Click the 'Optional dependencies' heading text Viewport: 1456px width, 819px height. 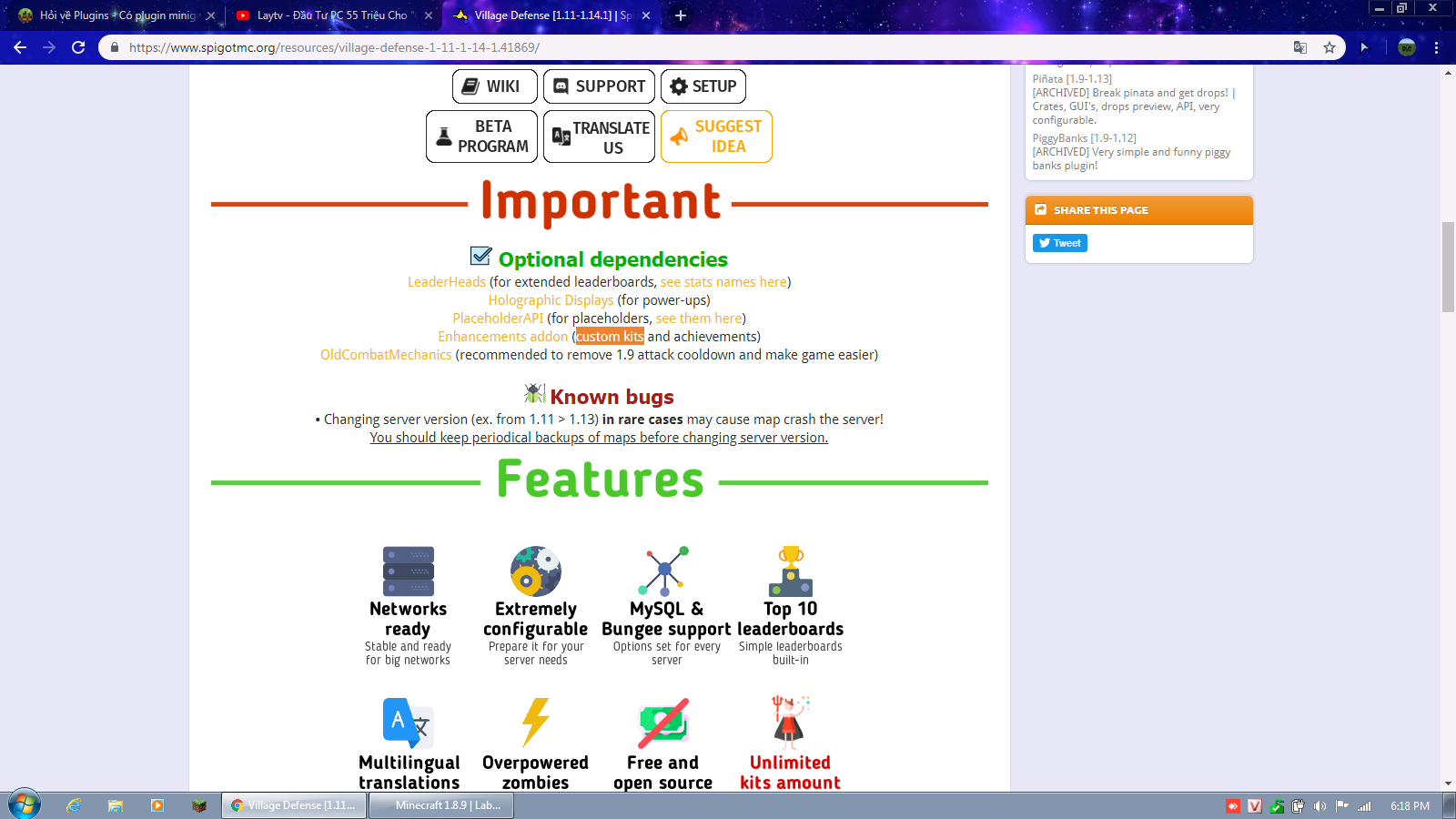(x=612, y=259)
